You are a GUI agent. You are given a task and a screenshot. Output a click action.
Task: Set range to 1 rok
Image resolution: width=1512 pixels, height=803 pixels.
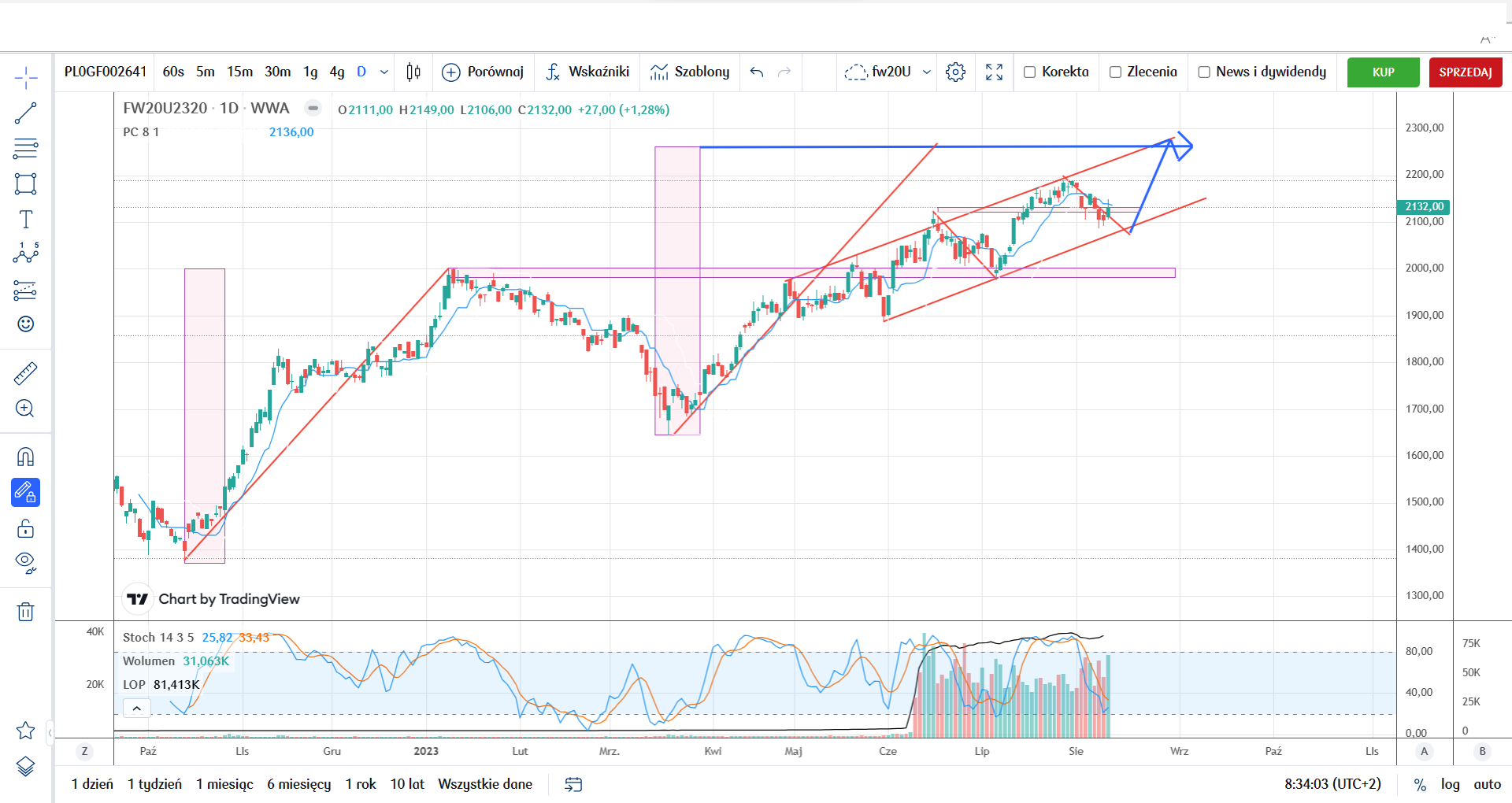click(x=361, y=784)
